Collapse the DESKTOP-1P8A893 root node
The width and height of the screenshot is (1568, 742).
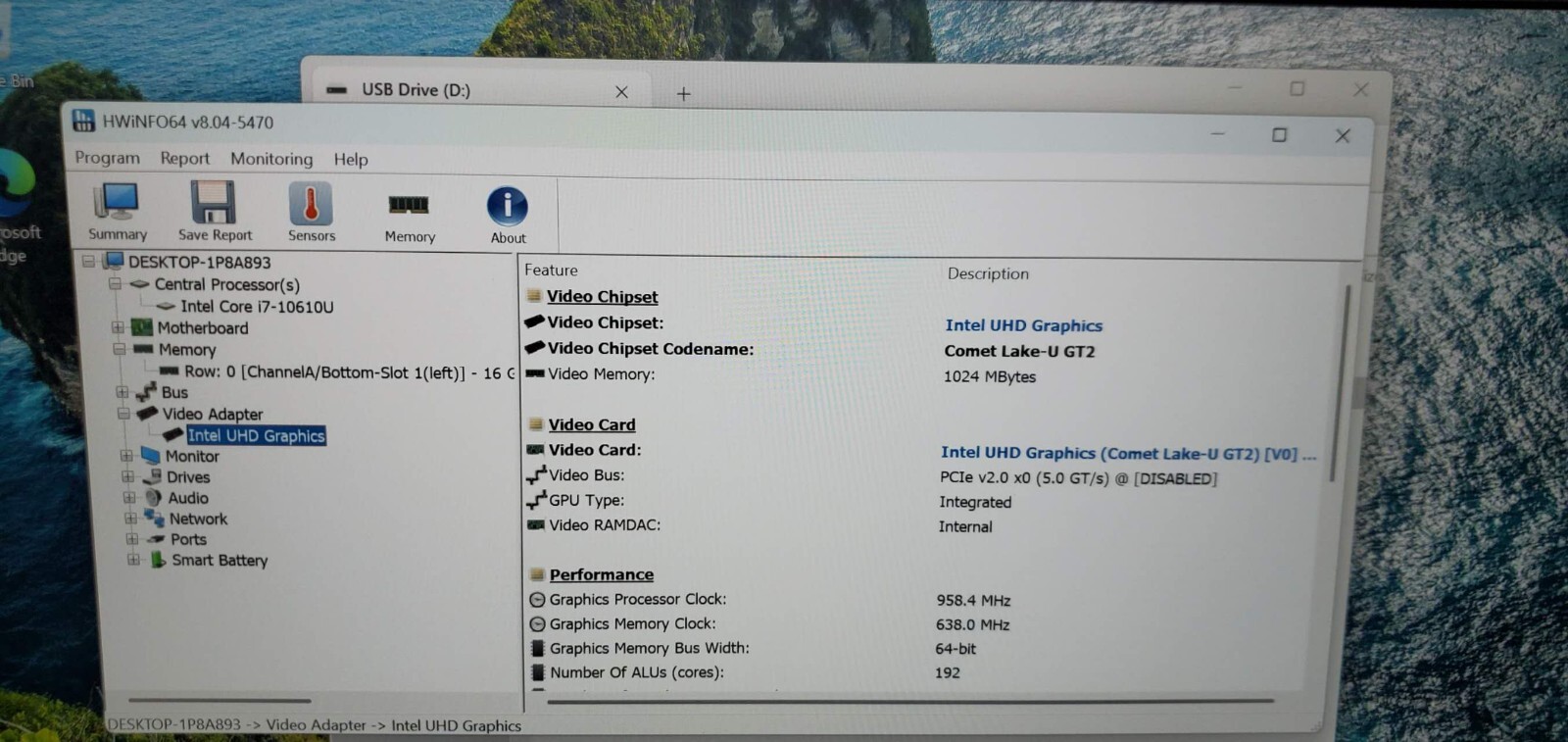click(88, 262)
